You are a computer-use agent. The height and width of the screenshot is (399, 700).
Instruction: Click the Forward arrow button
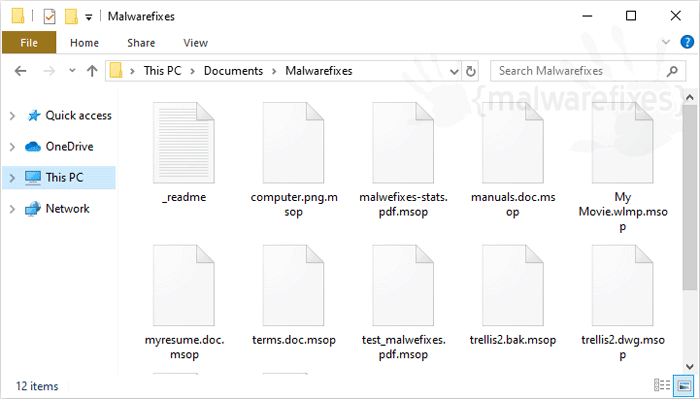point(49,71)
